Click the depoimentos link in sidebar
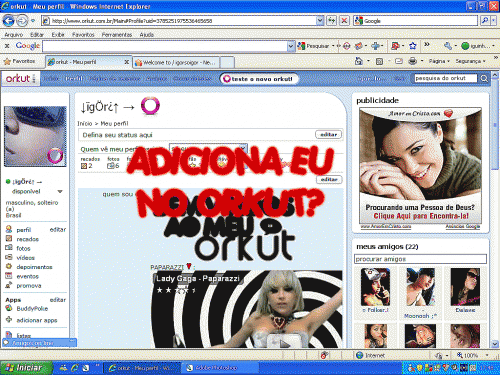This screenshot has width=500, height=375. (x=34, y=267)
